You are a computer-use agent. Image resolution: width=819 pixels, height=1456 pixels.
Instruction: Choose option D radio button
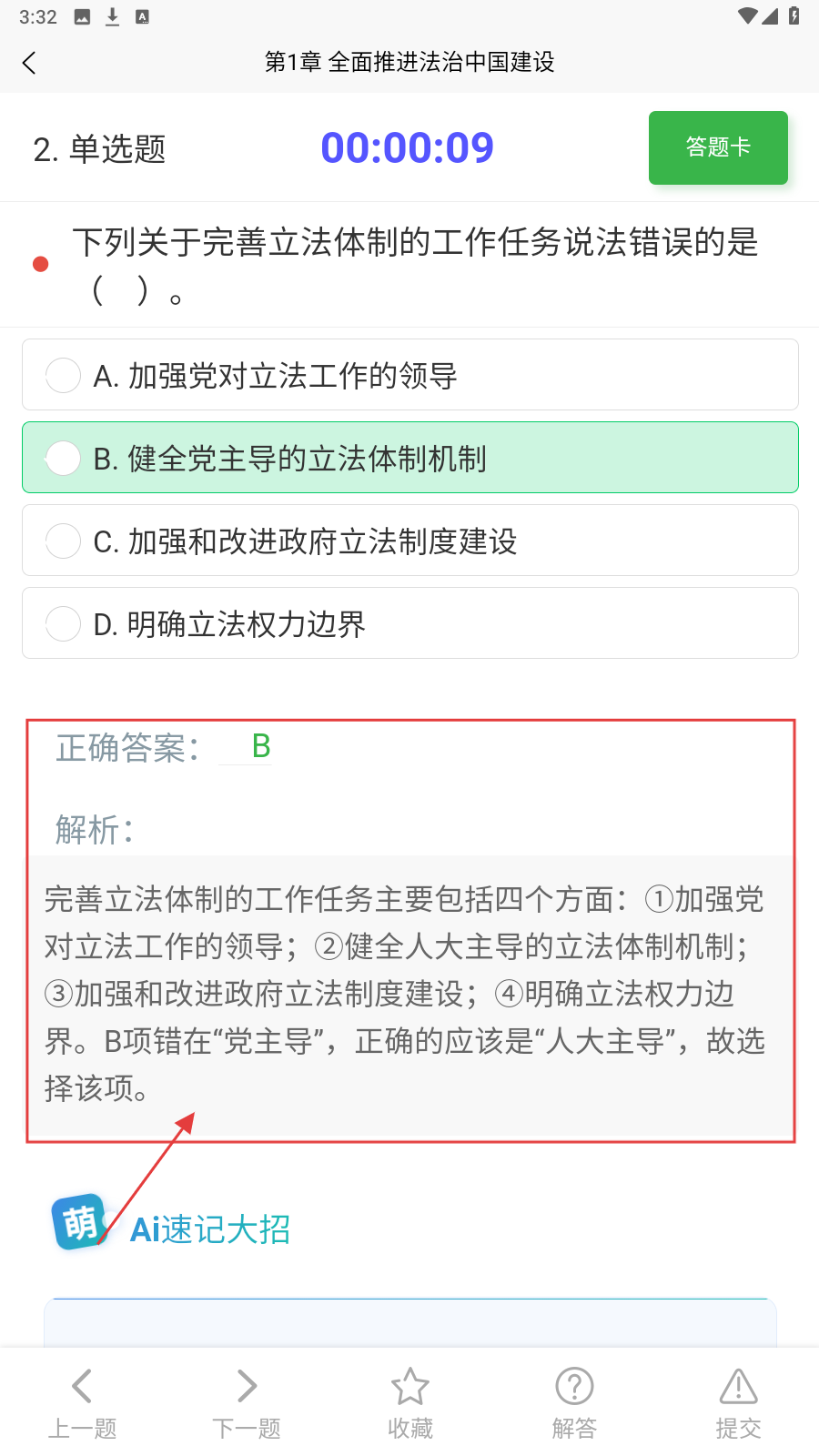click(63, 623)
